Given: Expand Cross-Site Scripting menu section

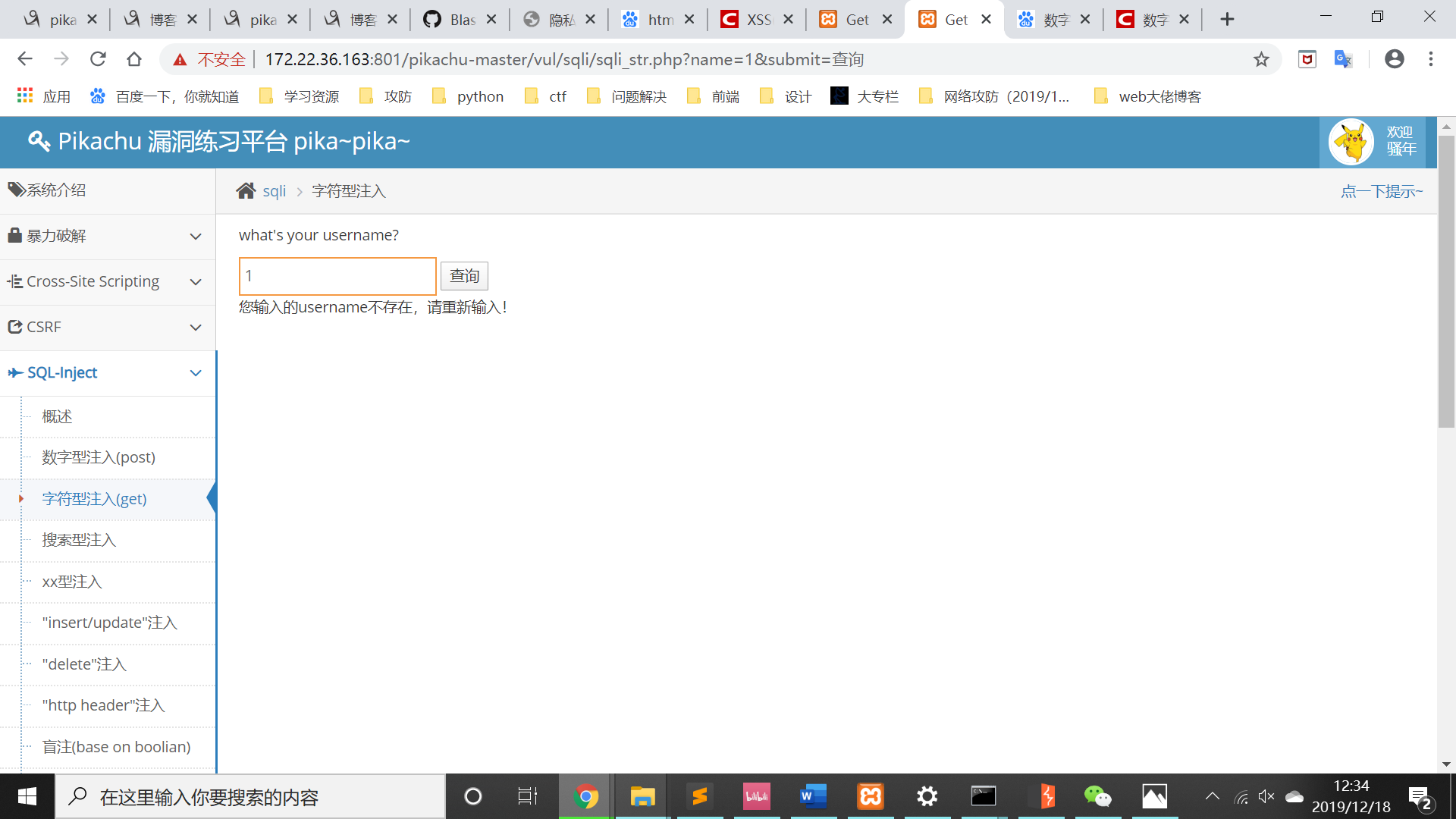Looking at the screenshot, I should coord(108,281).
